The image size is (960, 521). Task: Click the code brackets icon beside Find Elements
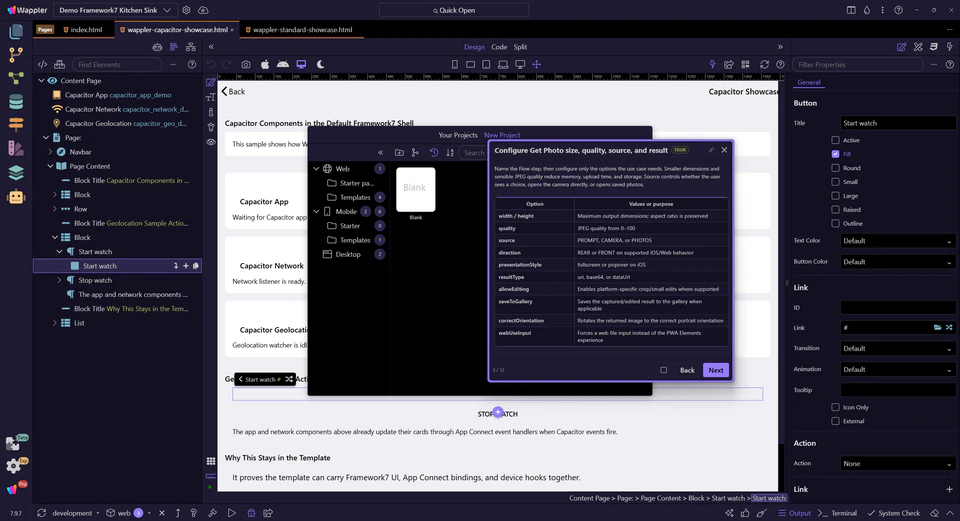(42, 64)
